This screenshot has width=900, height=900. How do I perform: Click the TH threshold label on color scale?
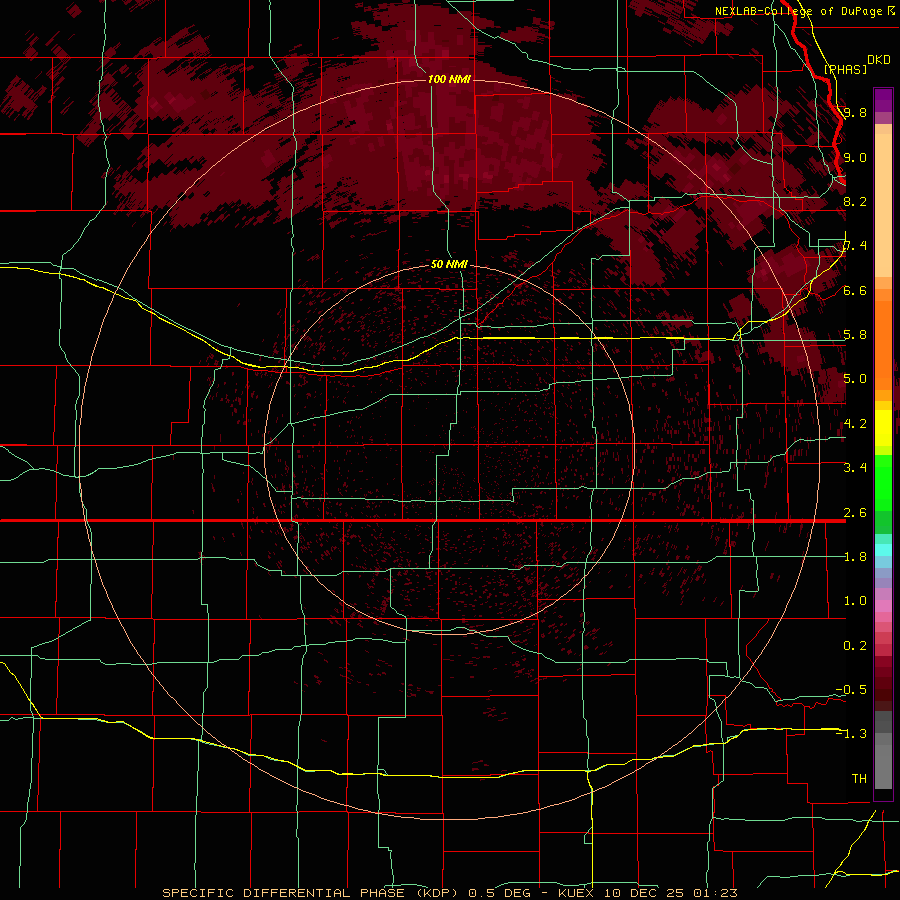point(859,778)
